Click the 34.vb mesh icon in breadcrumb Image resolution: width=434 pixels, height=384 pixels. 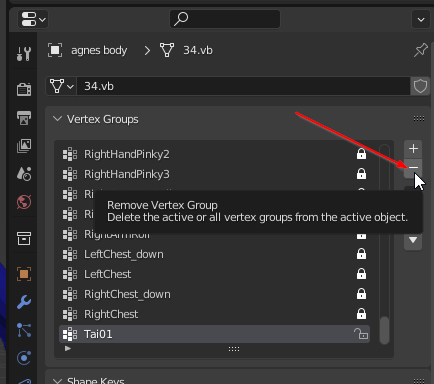click(167, 50)
